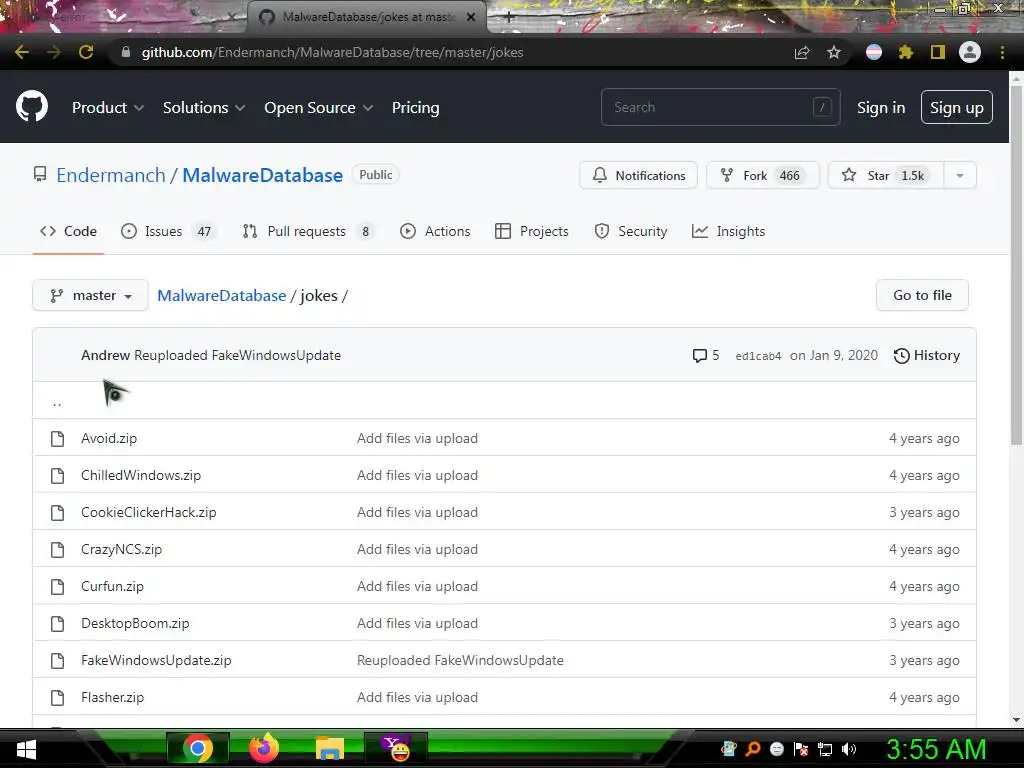Open commit ed1cab4 link
Viewport: 1024px width, 768px height.
pyautogui.click(x=758, y=356)
